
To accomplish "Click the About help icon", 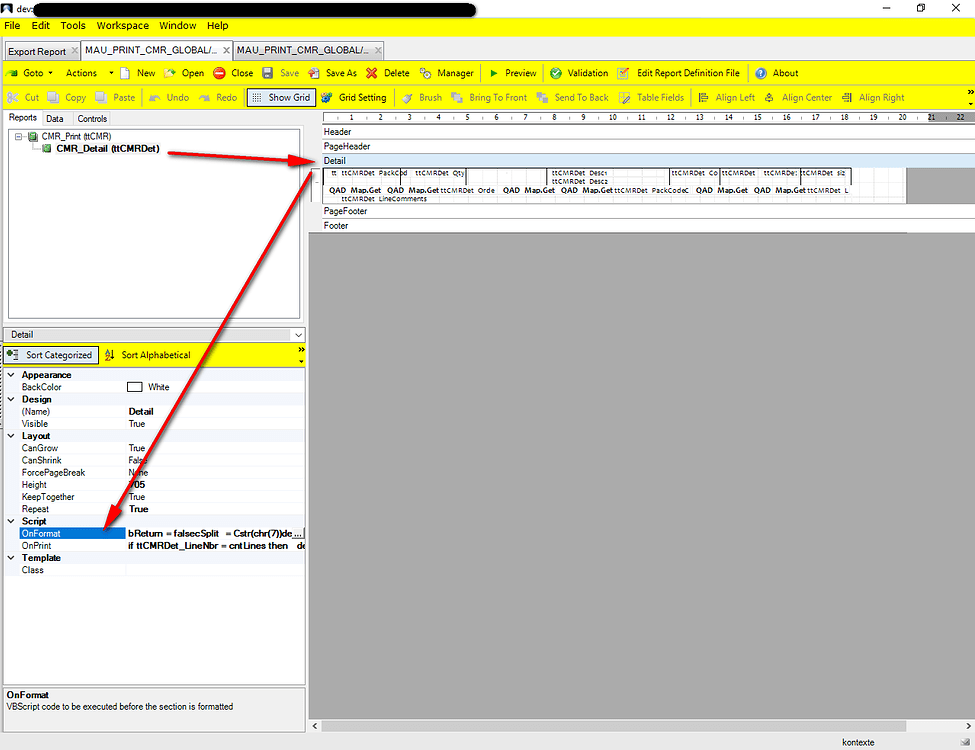I will point(760,73).
